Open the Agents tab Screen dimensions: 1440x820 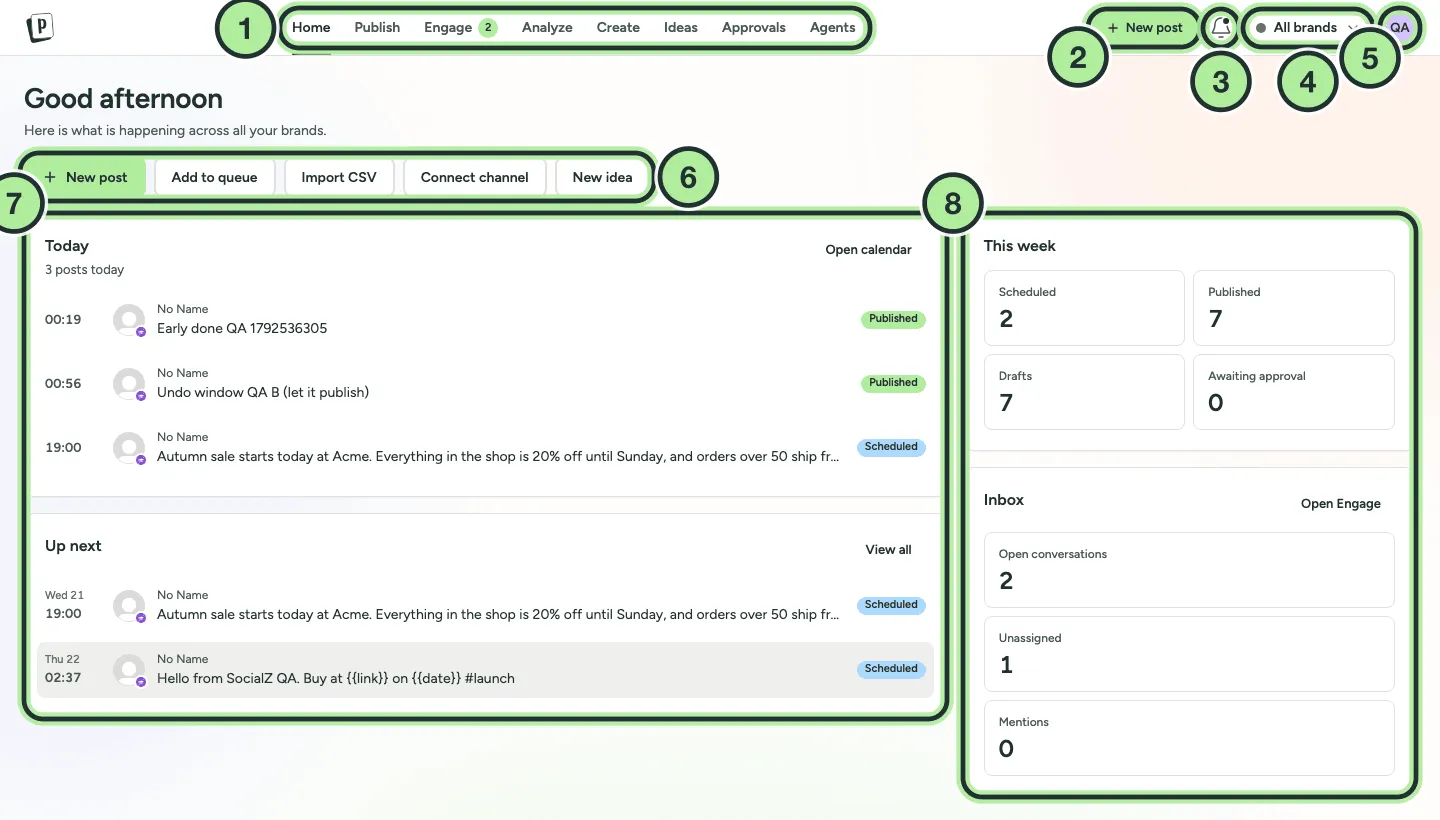(833, 28)
